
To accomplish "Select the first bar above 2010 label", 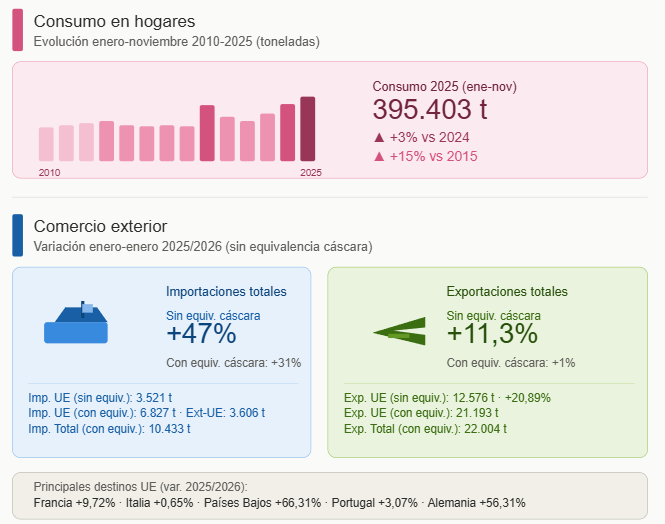I will [x=46, y=144].
